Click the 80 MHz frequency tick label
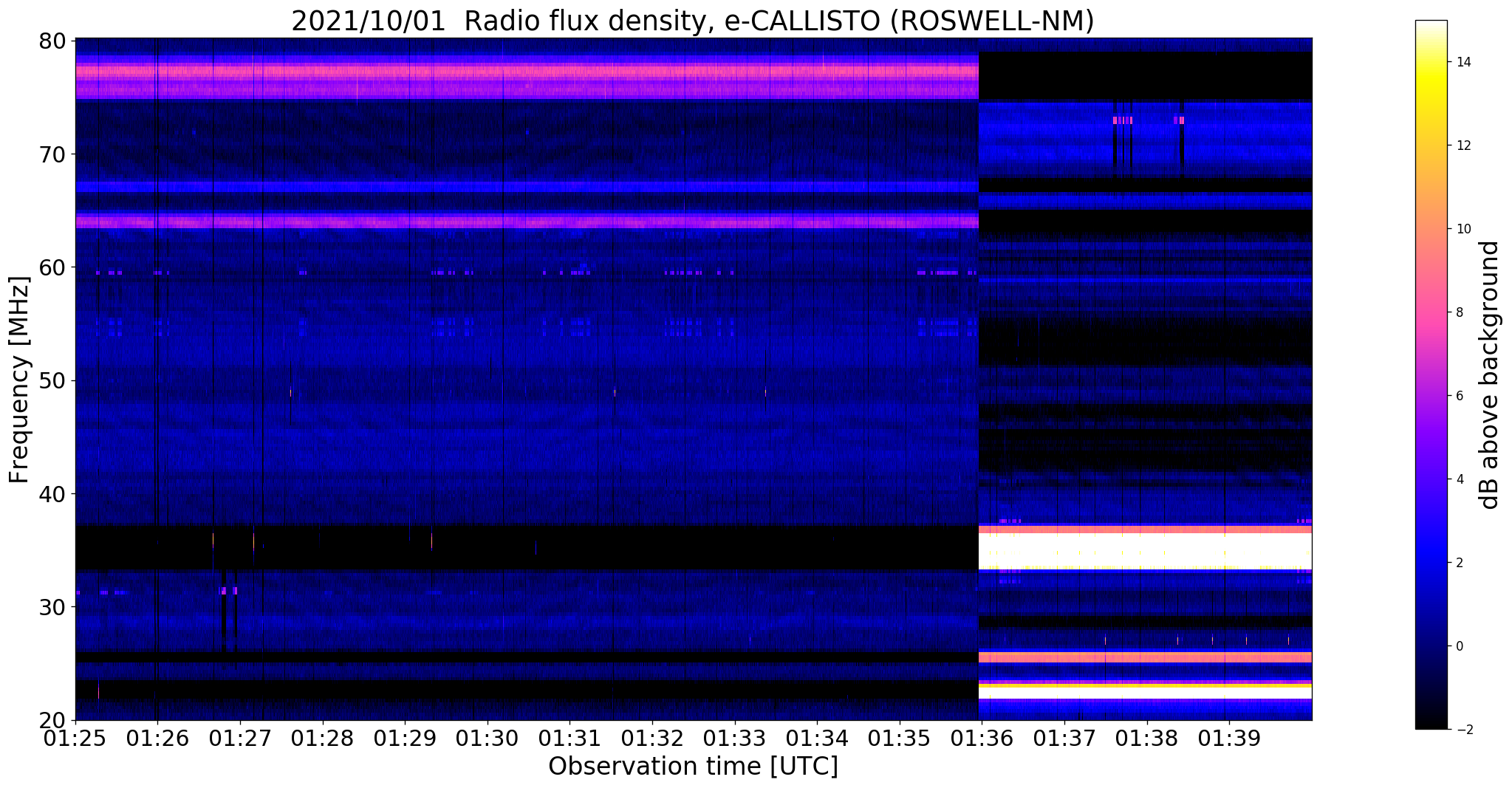Viewport: 1512px width, 788px height. pos(52,41)
